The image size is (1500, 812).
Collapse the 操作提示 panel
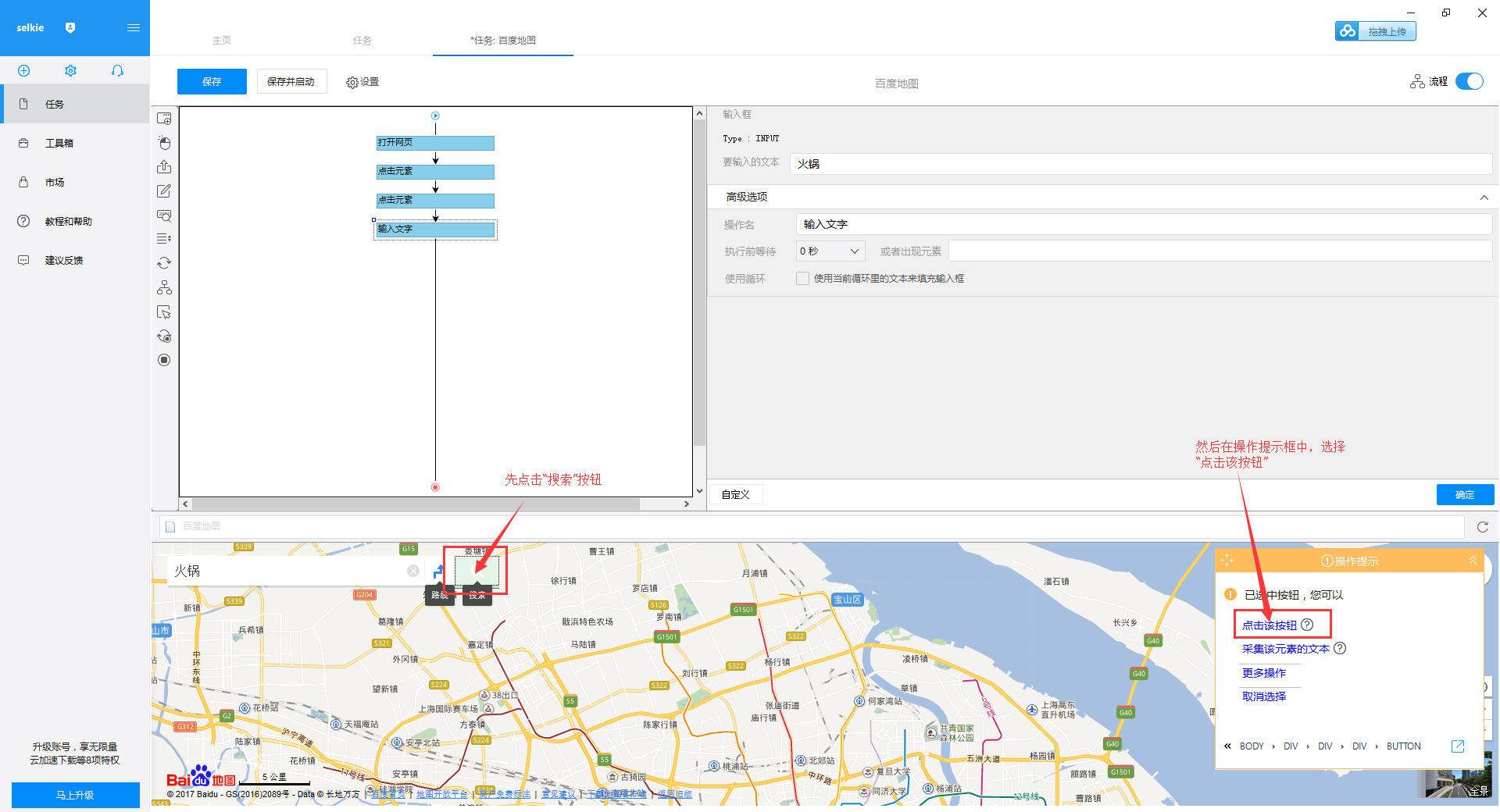click(x=1473, y=560)
